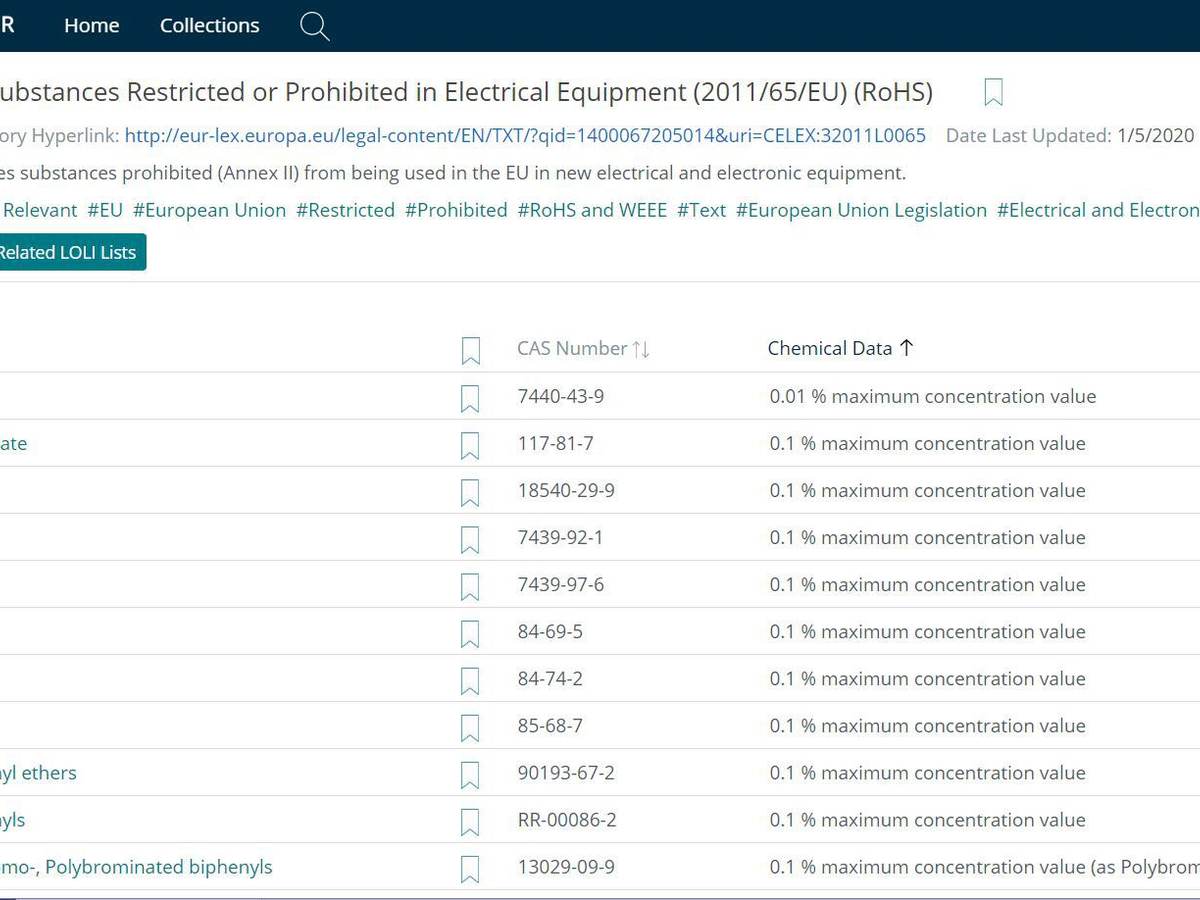Image resolution: width=1200 pixels, height=900 pixels.
Task: Click the CAS number 18540-29-9 cell
Action: [566, 490]
